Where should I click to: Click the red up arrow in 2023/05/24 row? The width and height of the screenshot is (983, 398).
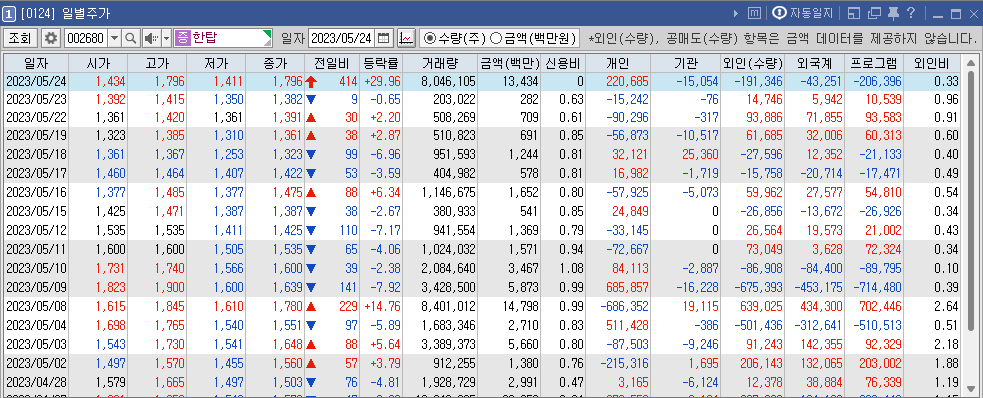click(x=311, y=81)
